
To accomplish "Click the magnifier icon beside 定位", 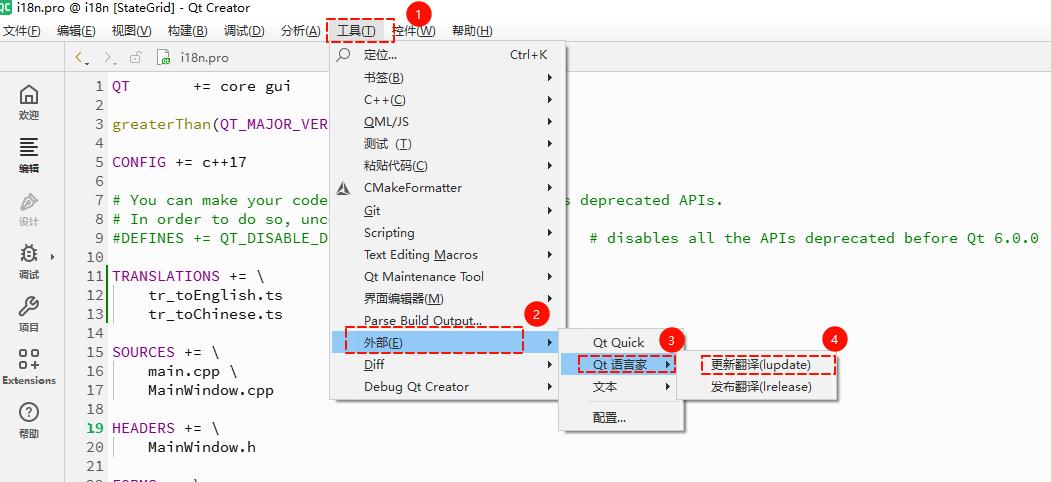I will (x=344, y=54).
